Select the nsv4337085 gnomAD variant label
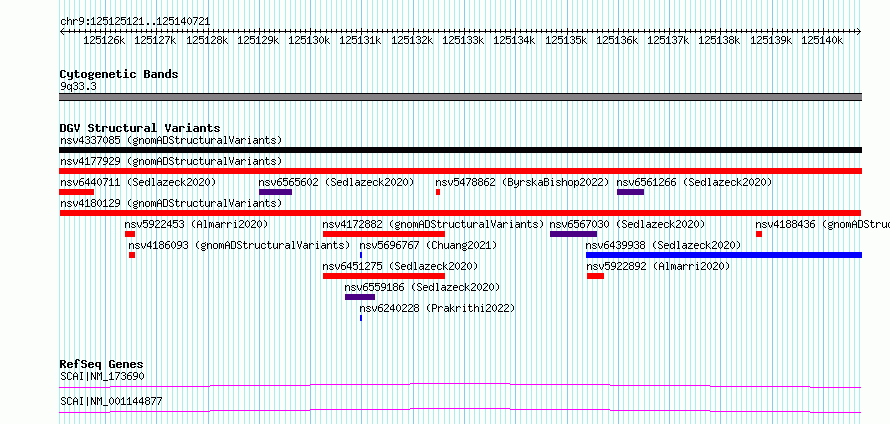Screen dimensions: 890x424 point(171,140)
